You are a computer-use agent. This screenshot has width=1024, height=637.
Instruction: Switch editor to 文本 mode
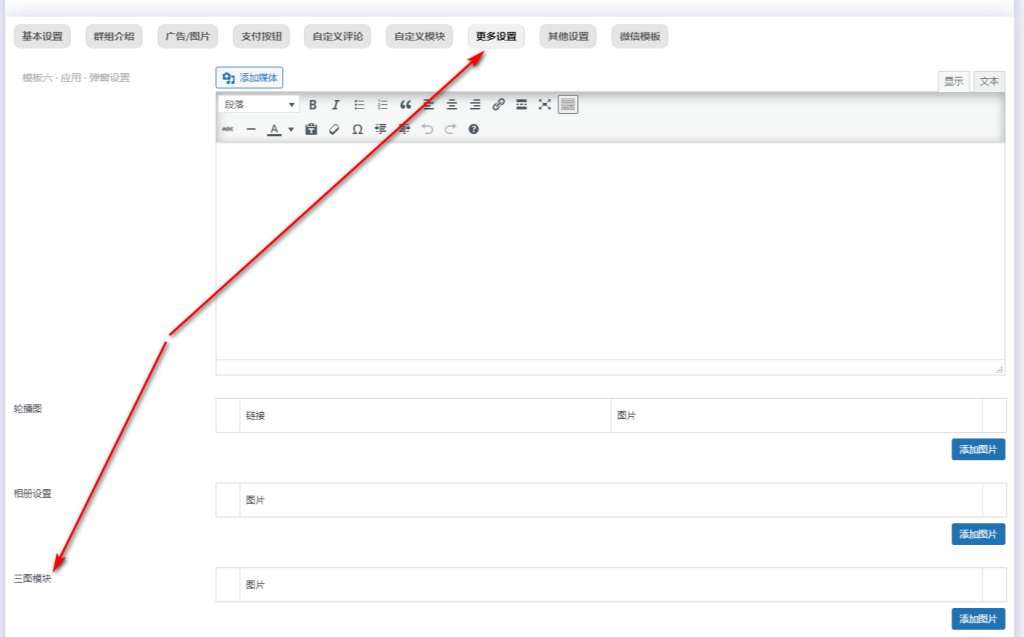(988, 82)
